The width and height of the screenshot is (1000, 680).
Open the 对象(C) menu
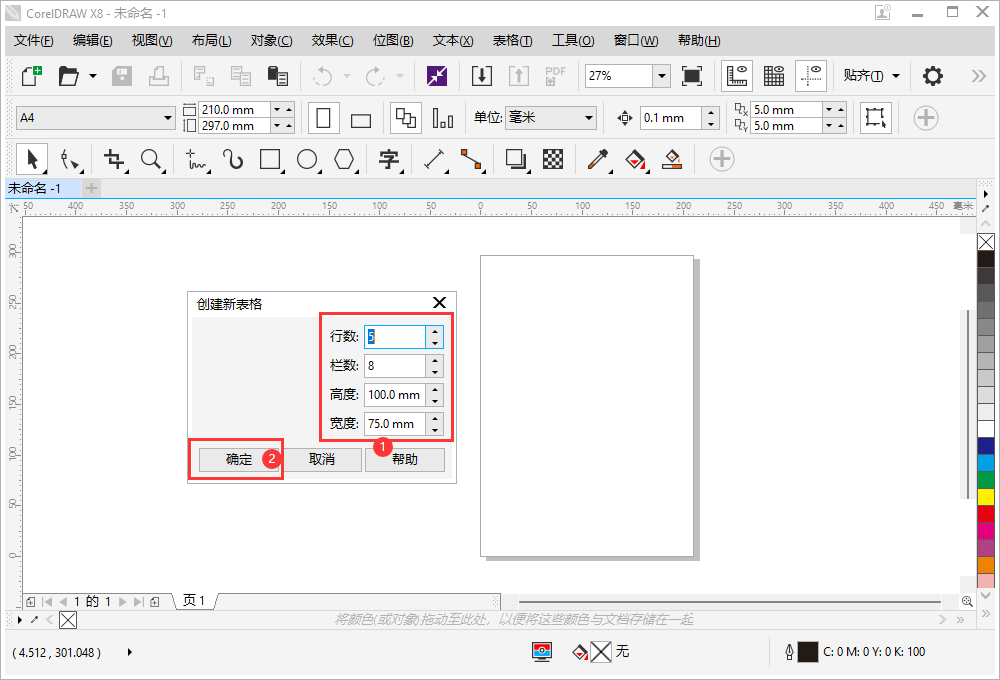272,40
